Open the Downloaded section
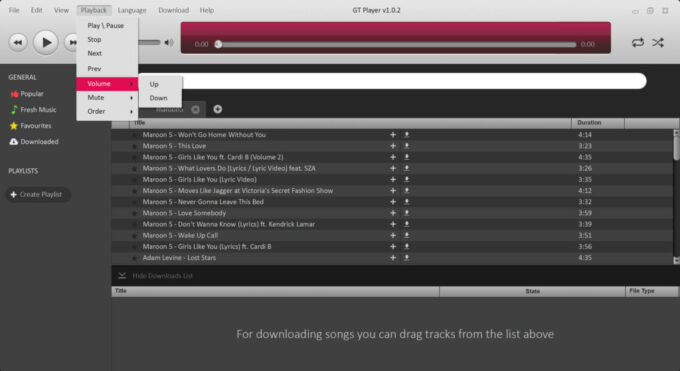This screenshot has height=371, width=680. click(34, 142)
